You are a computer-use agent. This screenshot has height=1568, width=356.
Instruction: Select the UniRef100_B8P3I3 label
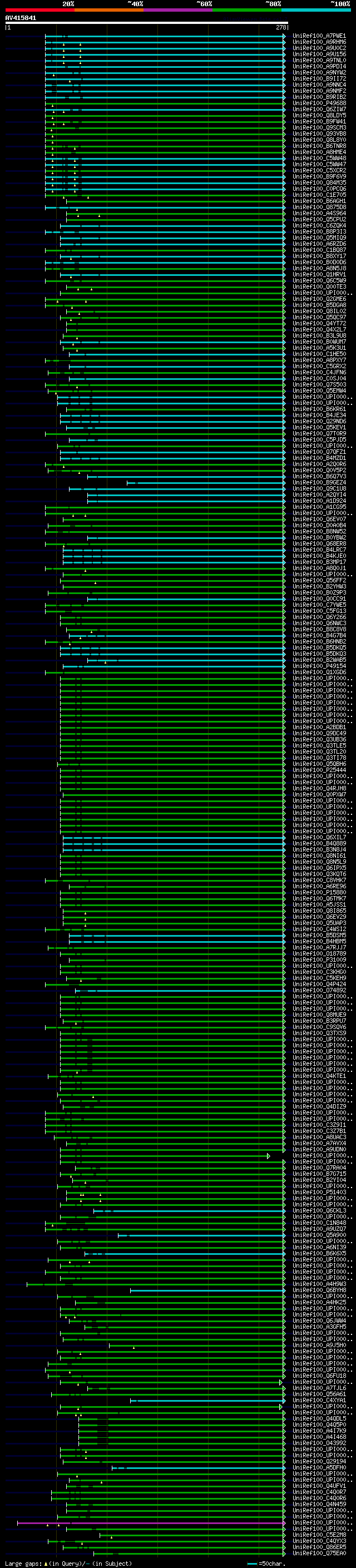tap(319, 232)
